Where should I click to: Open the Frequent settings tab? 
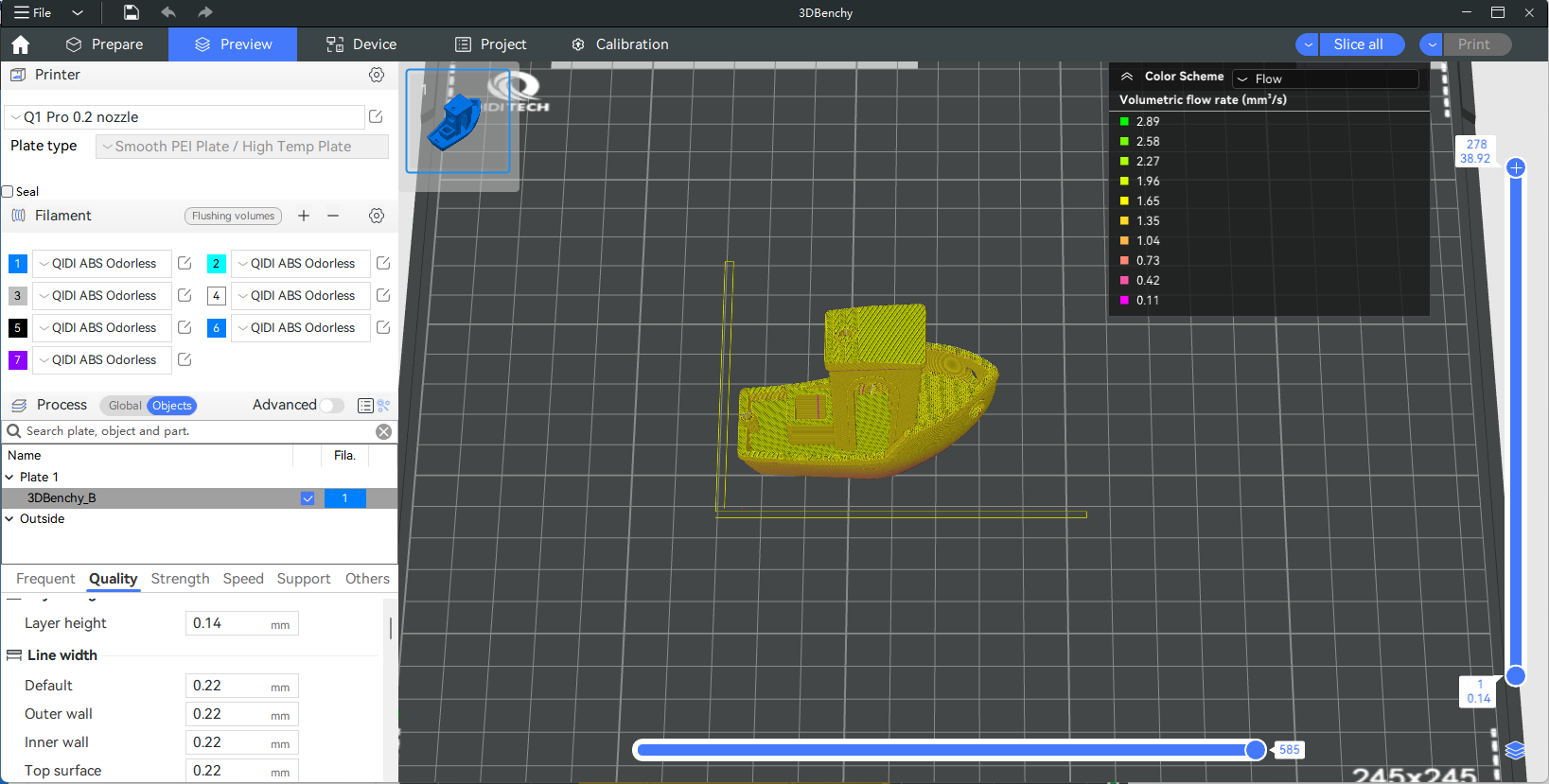point(45,579)
